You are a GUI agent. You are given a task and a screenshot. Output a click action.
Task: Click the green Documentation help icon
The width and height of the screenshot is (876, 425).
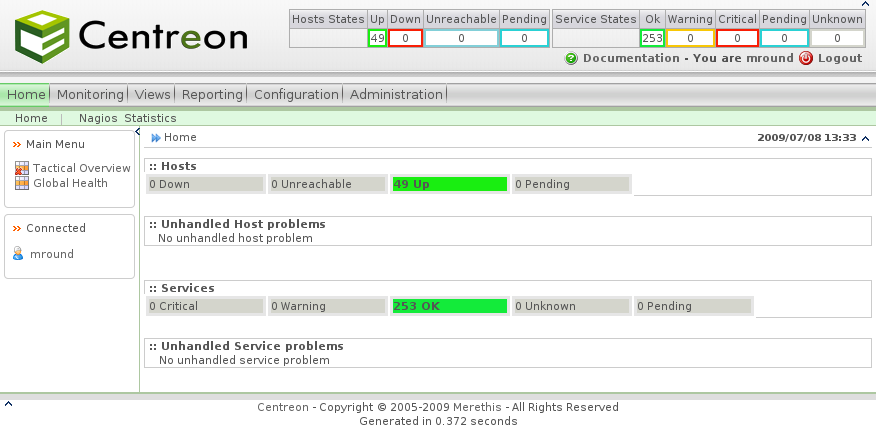click(571, 58)
